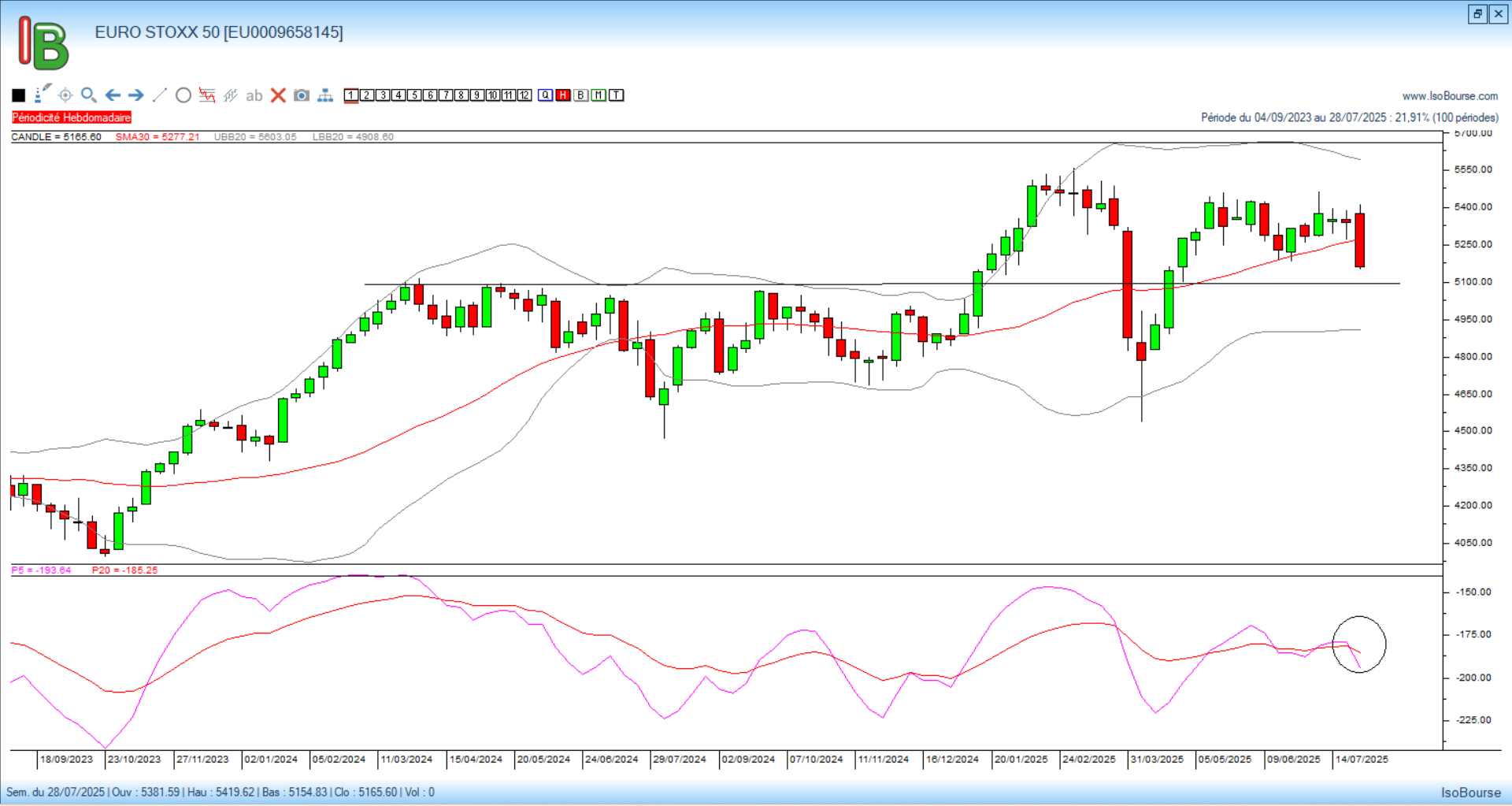Select chart preset 10
Image resolution: width=1512 pixels, height=806 pixels.
click(493, 95)
